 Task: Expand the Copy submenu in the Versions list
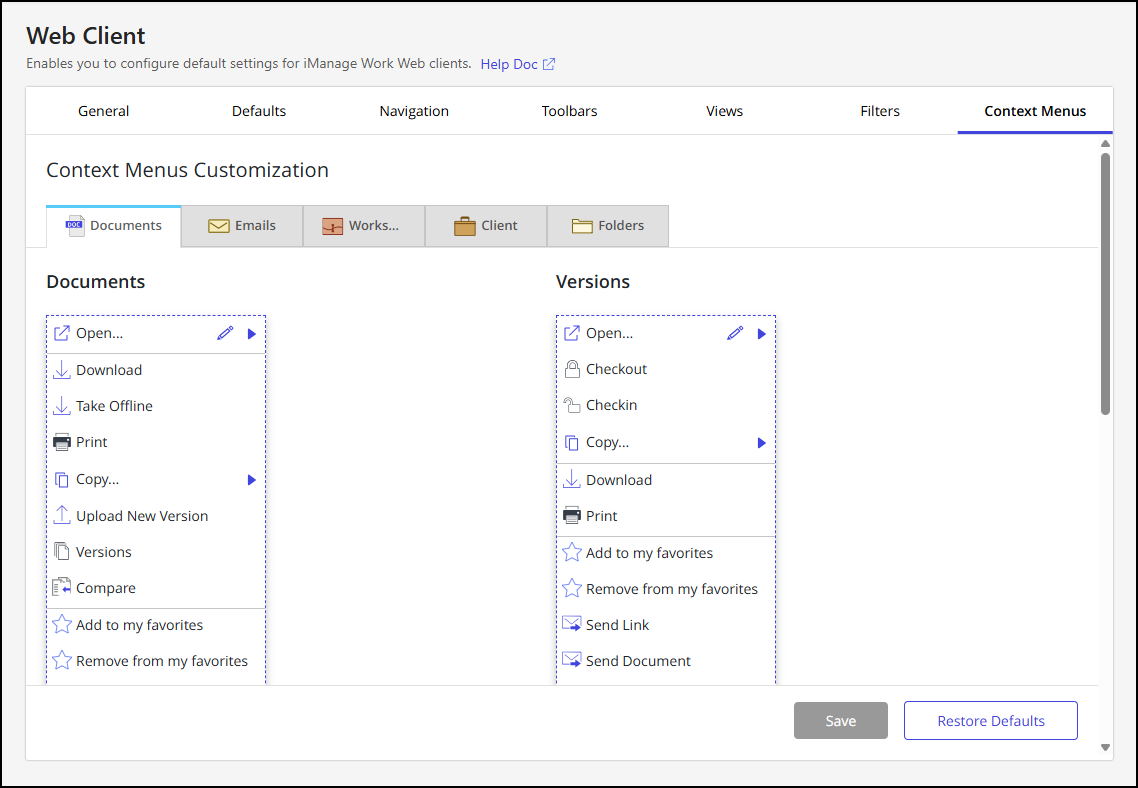pyautogui.click(x=762, y=442)
